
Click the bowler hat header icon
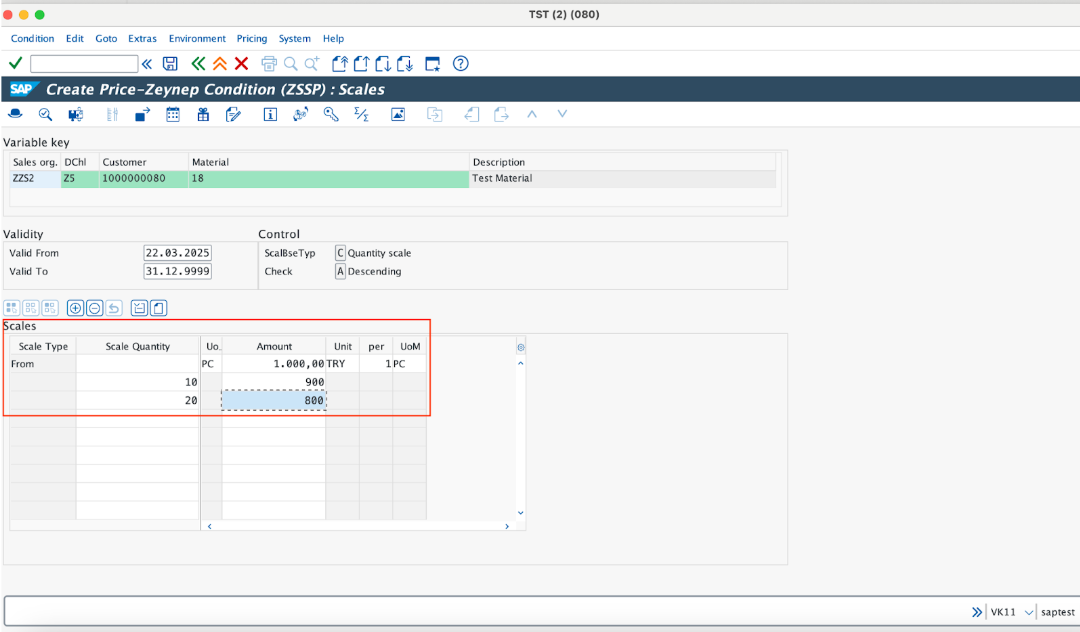tap(15, 114)
